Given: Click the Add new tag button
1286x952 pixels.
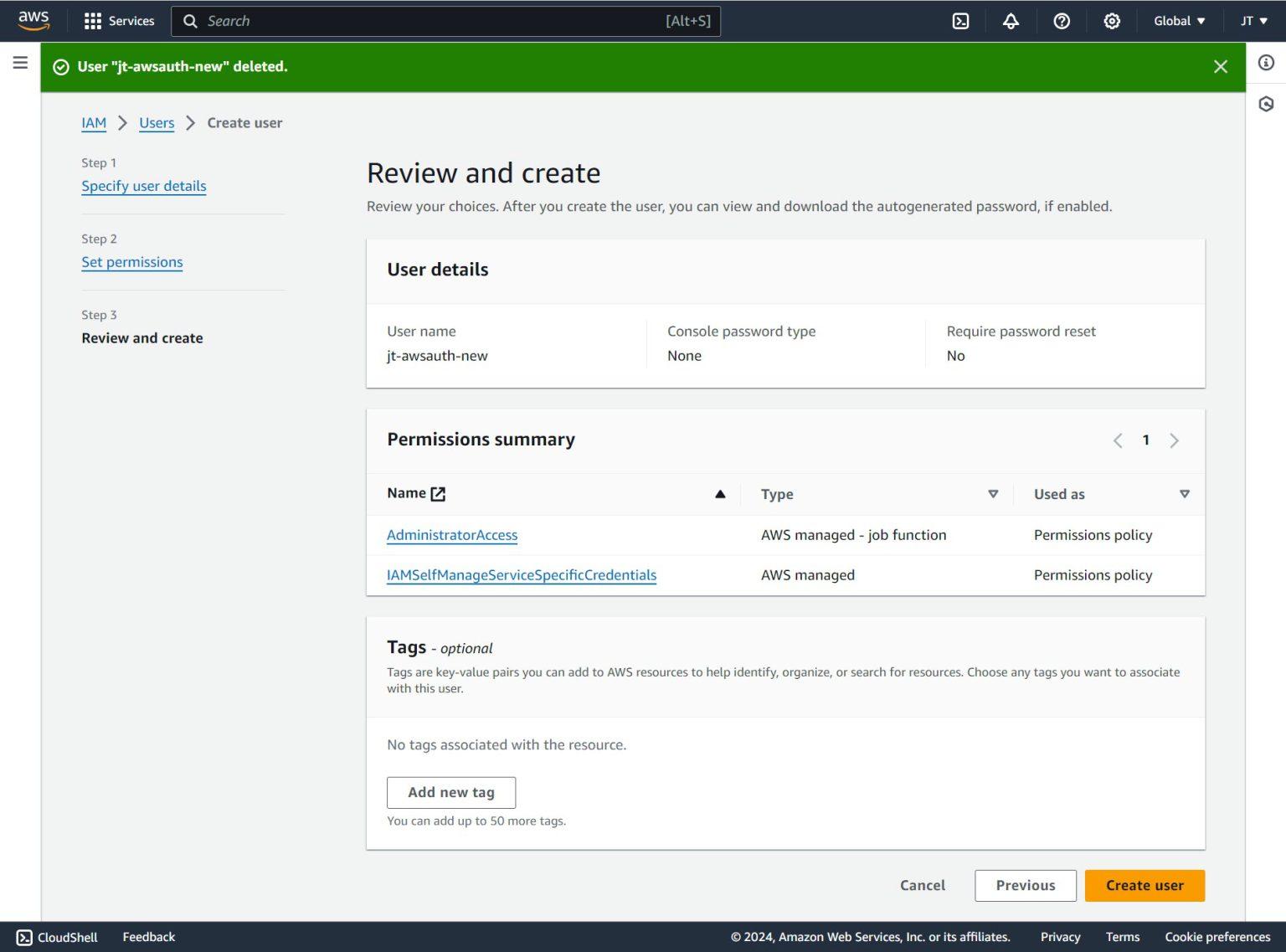Looking at the screenshot, I should point(450,792).
